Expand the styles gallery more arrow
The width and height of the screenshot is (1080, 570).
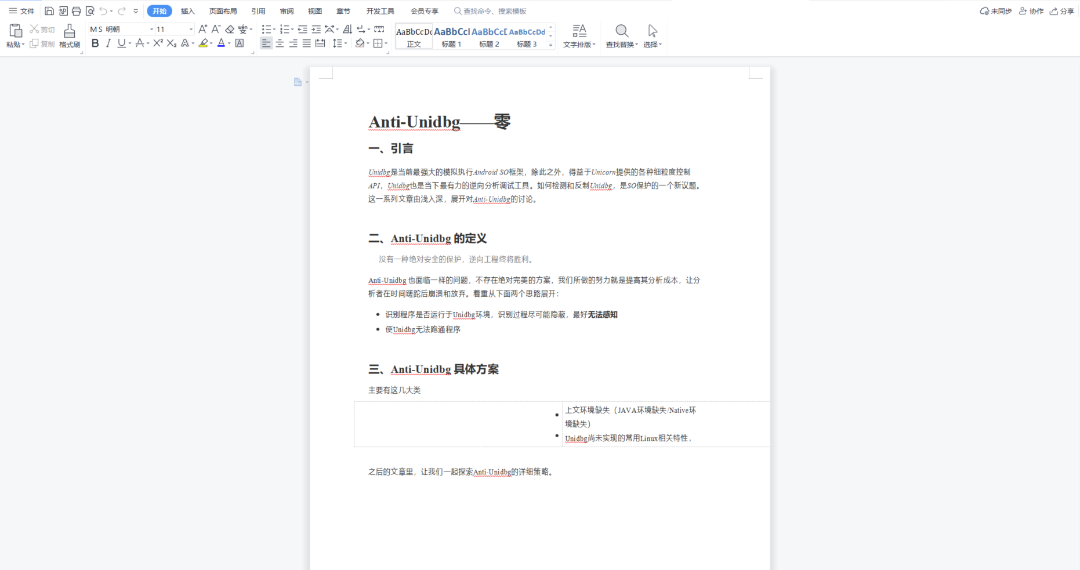click(x=551, y=45)
